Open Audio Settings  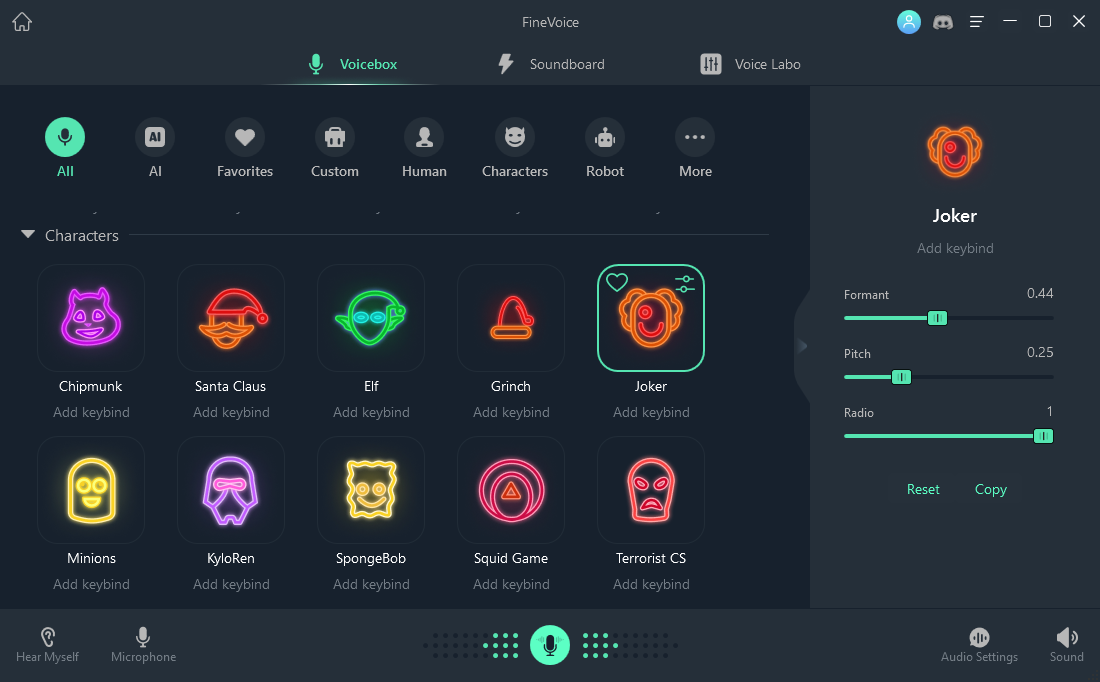tap(979, 646)
